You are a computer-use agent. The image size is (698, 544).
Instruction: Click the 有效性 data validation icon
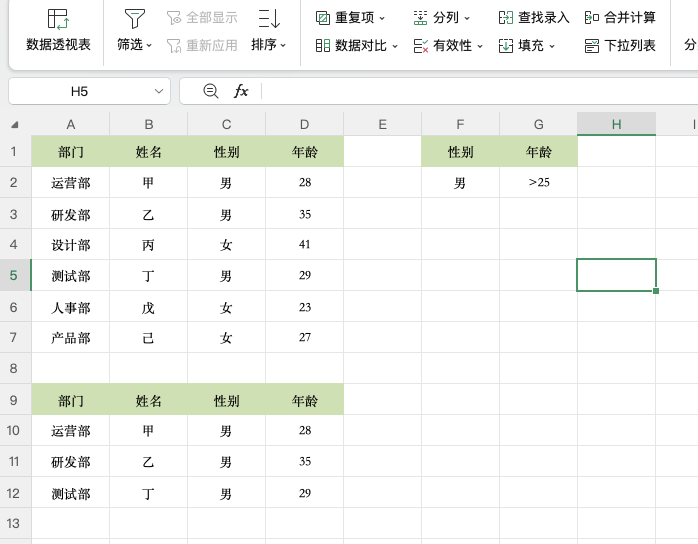tap(421, 45)
